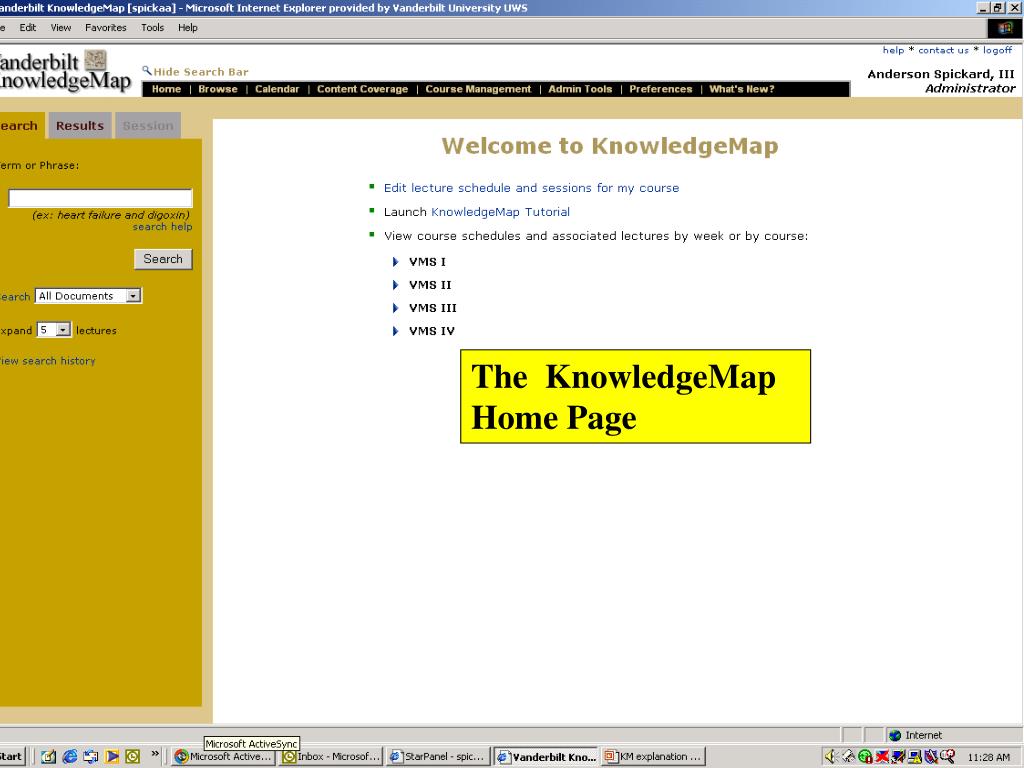This screenshot has width=1024, height=768.
Task: Open Calendar in navigation bar
Action: pyautogui.click(x=277, y=89)
